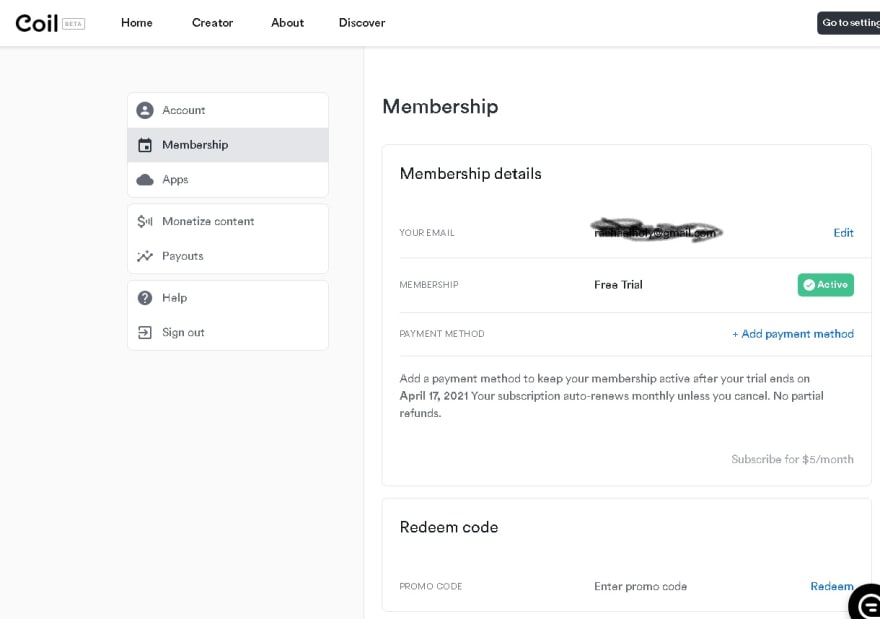The image size is (880, 619).
Task: Open Apps in the sidebar
Action: (228, 180)
